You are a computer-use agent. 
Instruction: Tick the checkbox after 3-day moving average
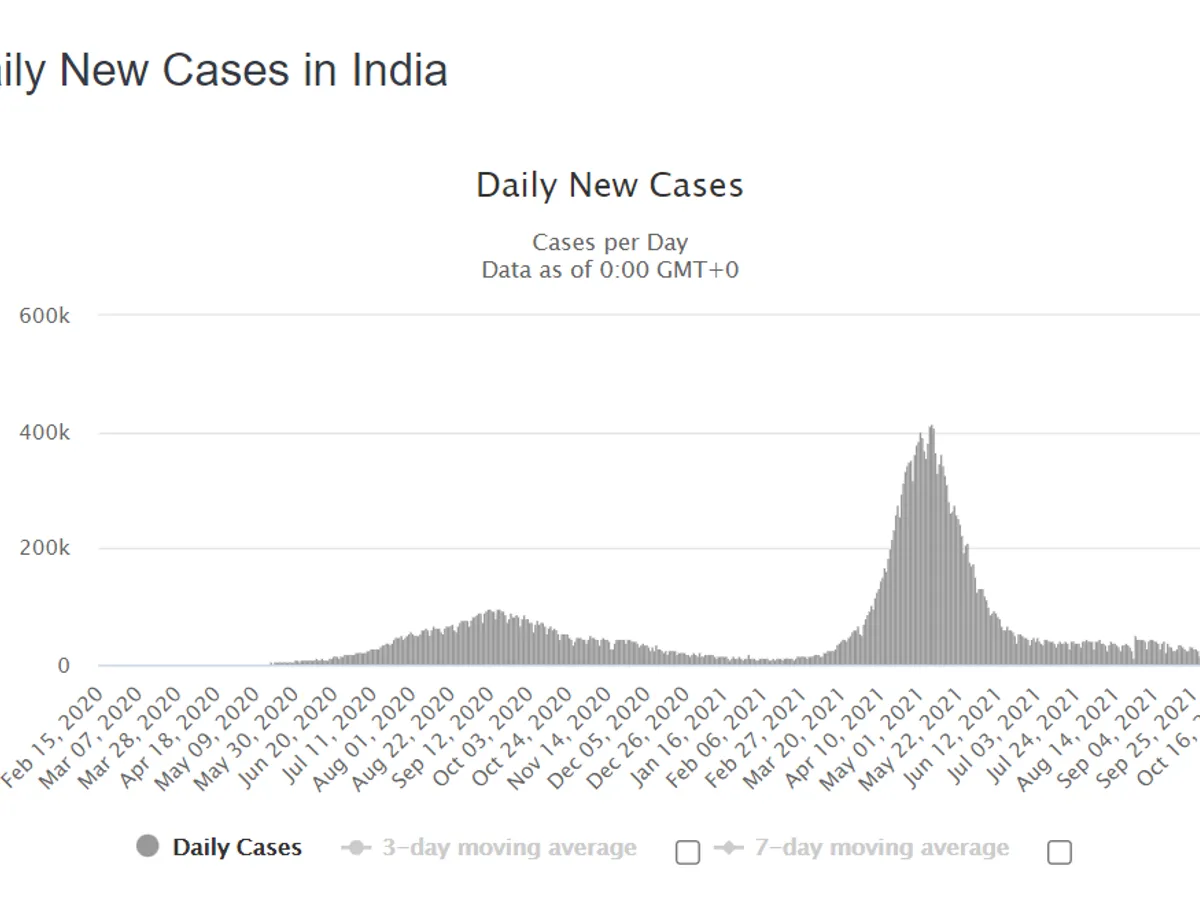687,852
